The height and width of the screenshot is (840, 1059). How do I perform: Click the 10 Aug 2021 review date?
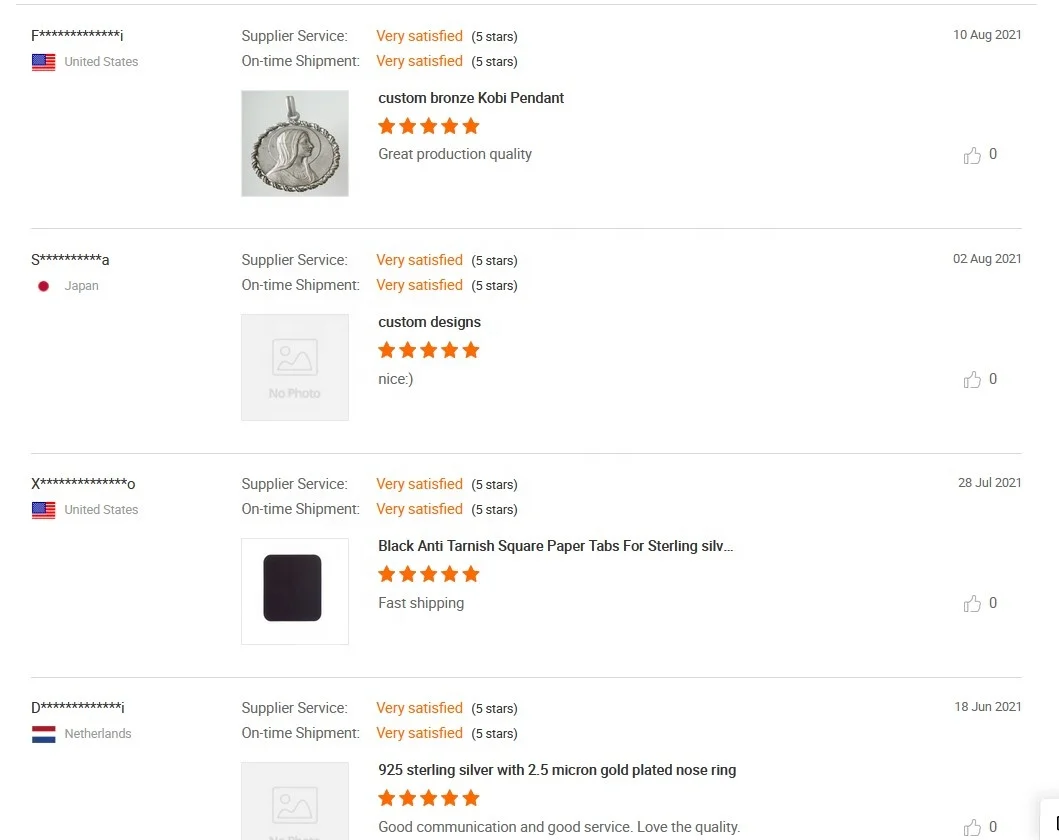coord(987,35)
